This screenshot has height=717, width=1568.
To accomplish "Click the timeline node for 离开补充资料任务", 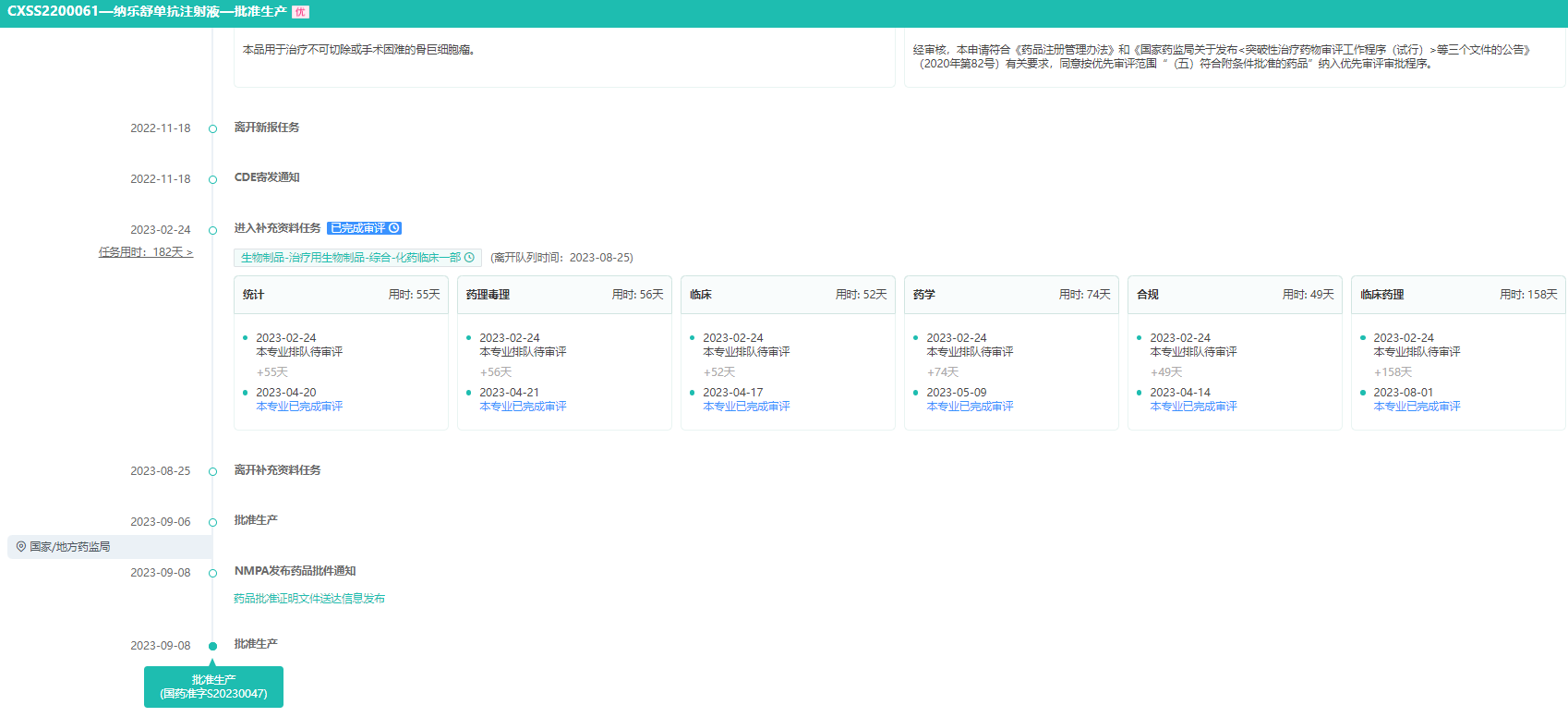I will tap(212, 471).
